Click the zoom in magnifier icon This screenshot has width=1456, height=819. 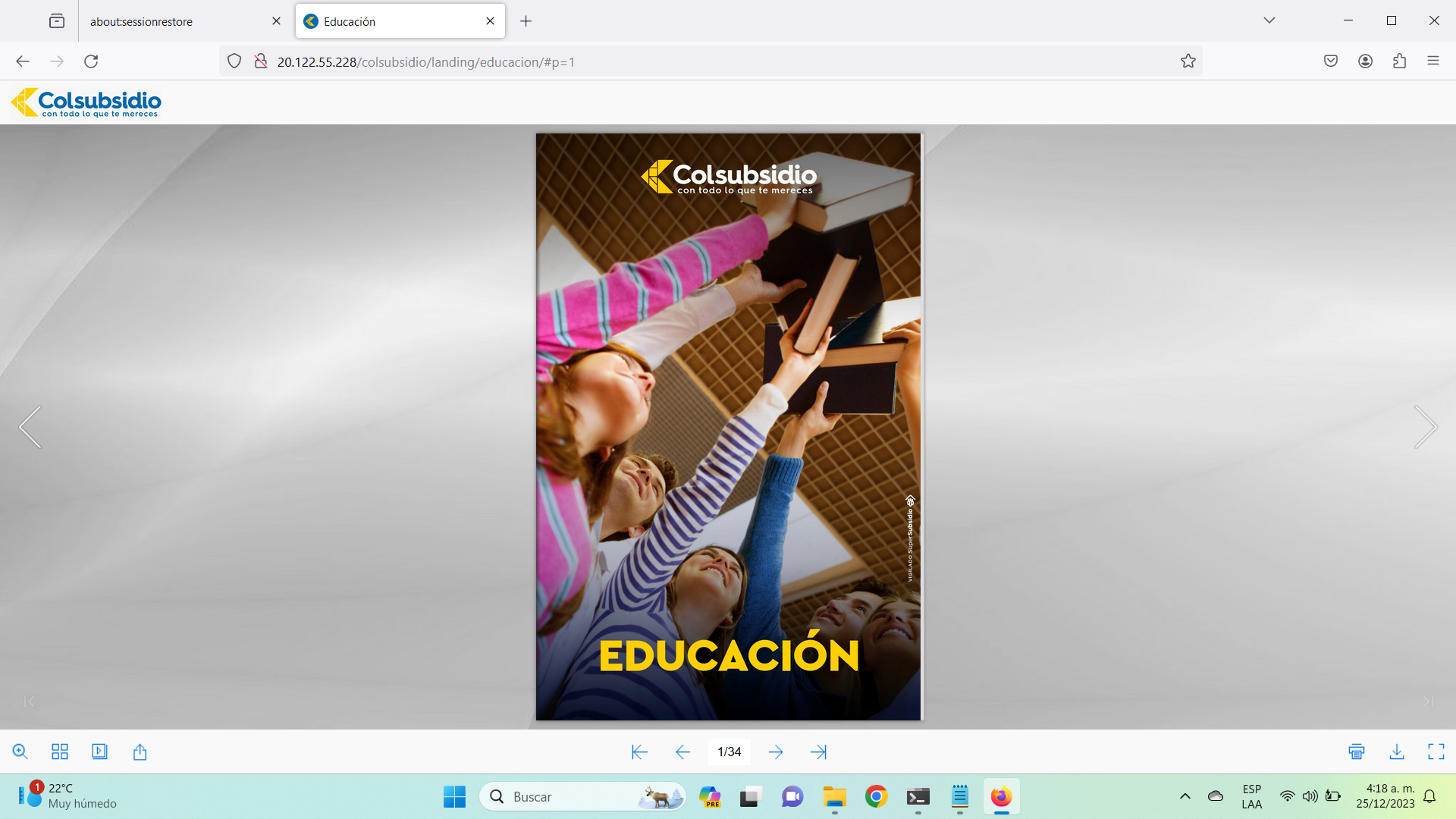(20, 752)
